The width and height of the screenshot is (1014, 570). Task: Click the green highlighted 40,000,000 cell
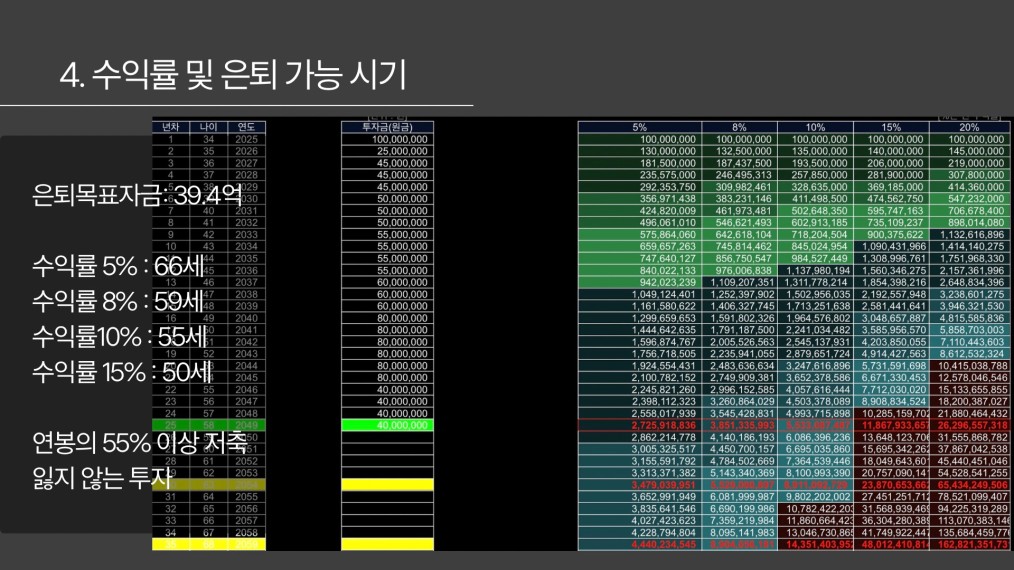(x=387, y=425)
